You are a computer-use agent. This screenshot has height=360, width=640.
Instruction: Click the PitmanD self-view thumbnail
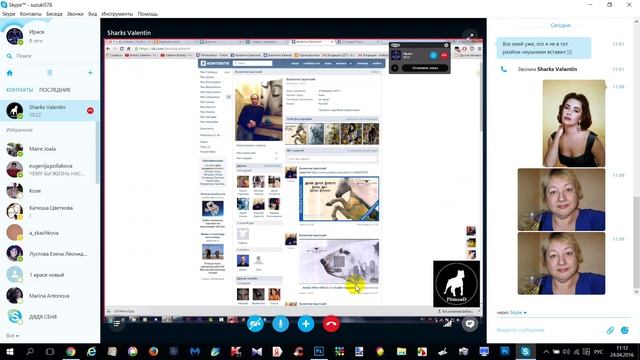[x=456, y=284]
